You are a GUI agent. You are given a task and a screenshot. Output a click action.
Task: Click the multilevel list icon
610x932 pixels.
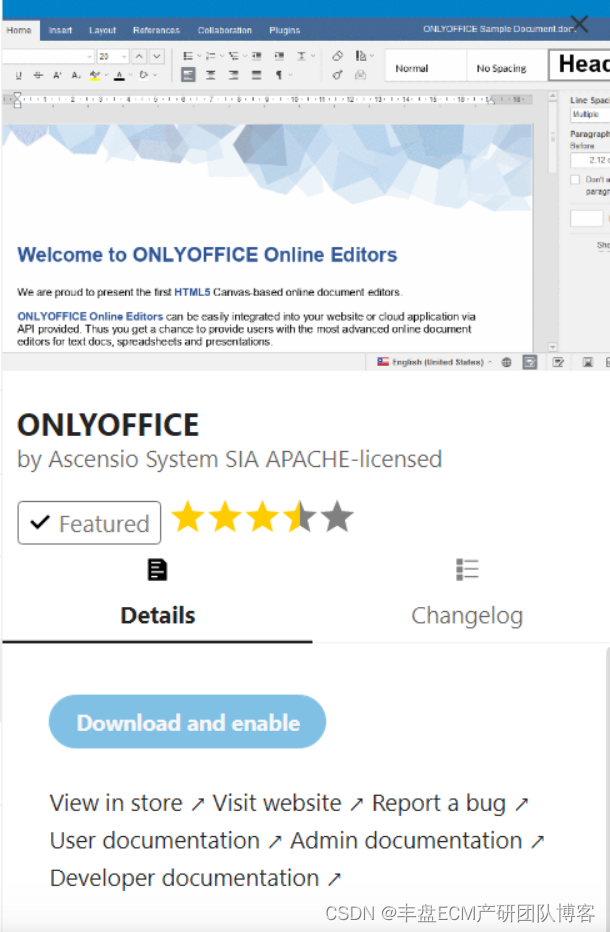pyautogui.click(x=233, y=56)
